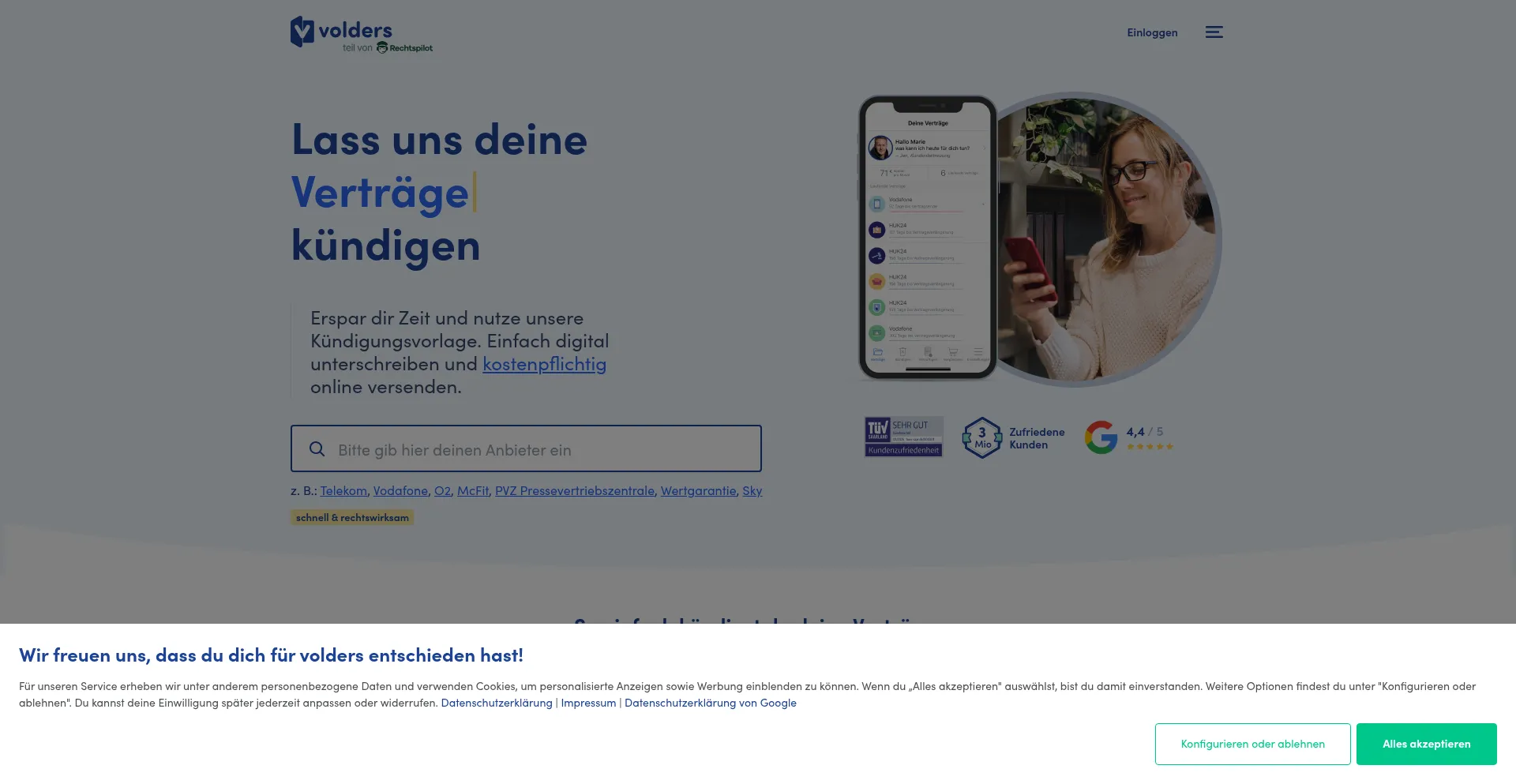The height and width of the screenshot is (784, 1516).
Task: Select the O2 example provider
Action: click(x=442, y=491)
